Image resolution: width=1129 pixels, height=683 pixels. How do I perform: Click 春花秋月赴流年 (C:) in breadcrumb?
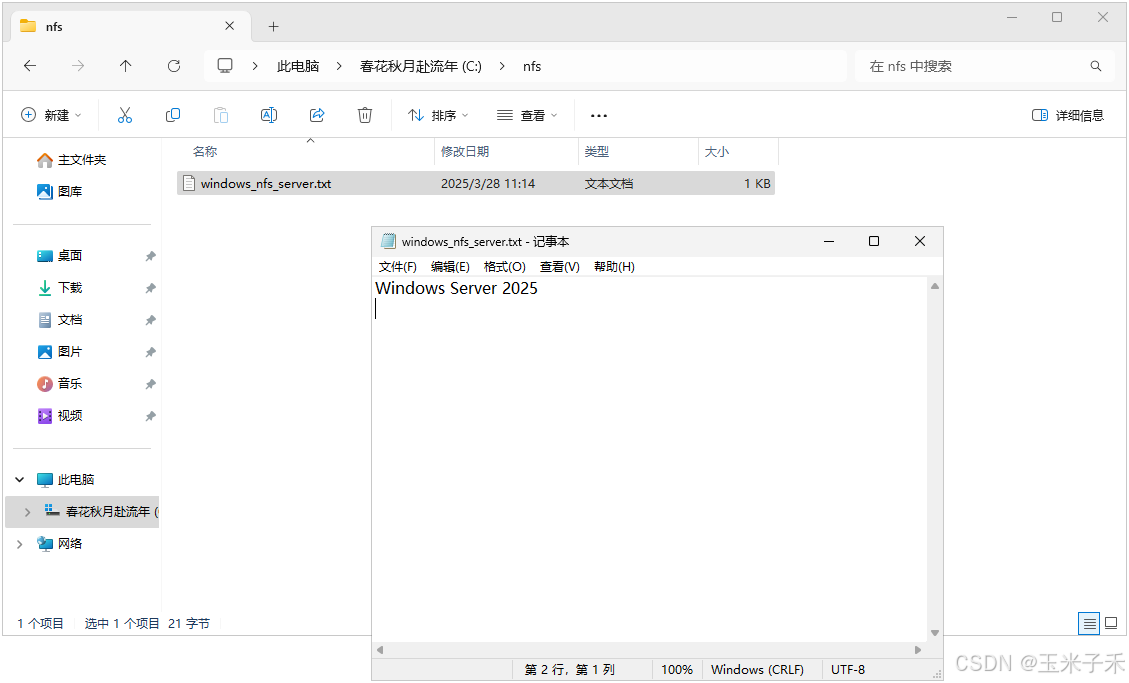tap(420, 66)
